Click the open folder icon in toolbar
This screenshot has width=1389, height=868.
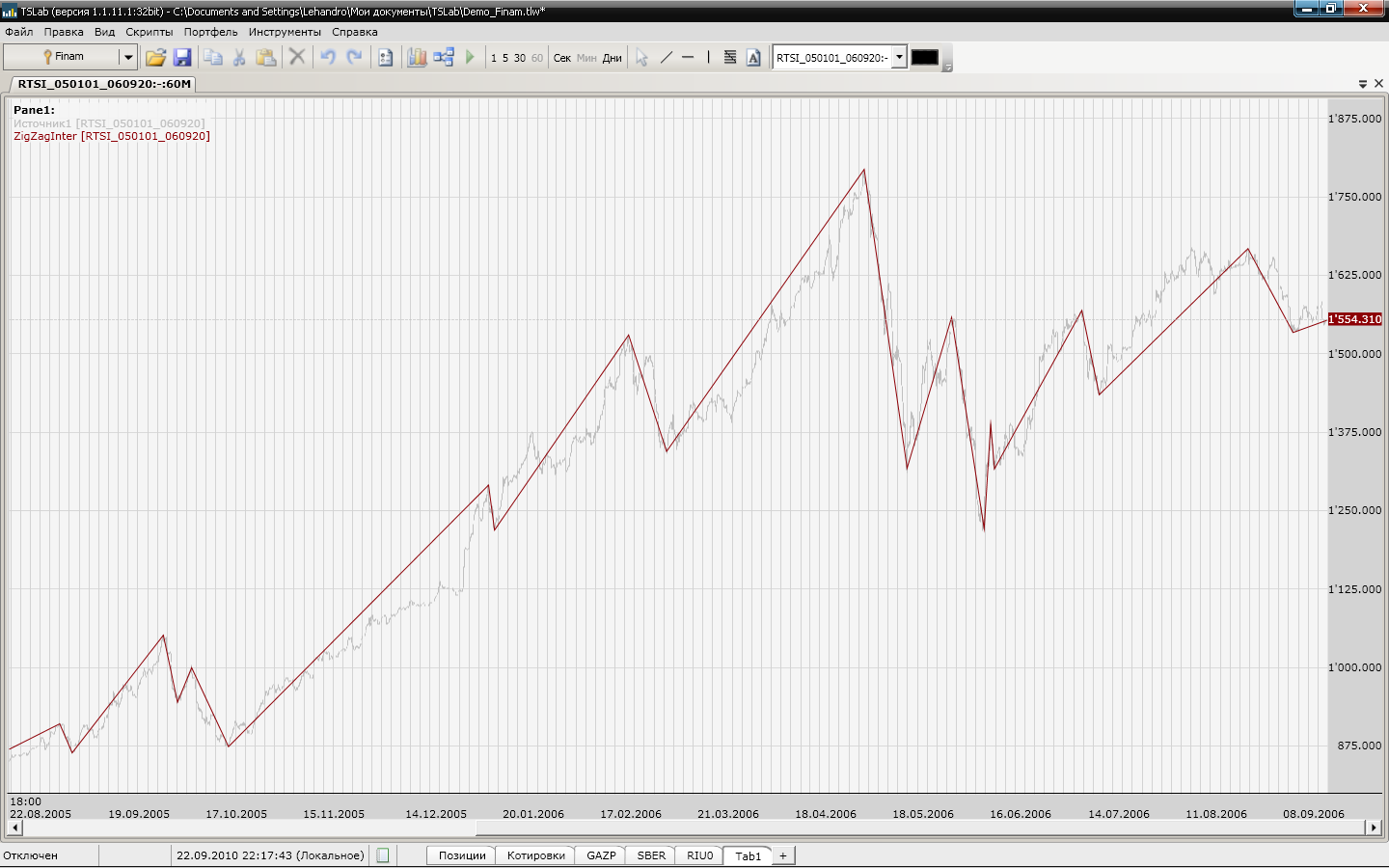click(155, 58)
